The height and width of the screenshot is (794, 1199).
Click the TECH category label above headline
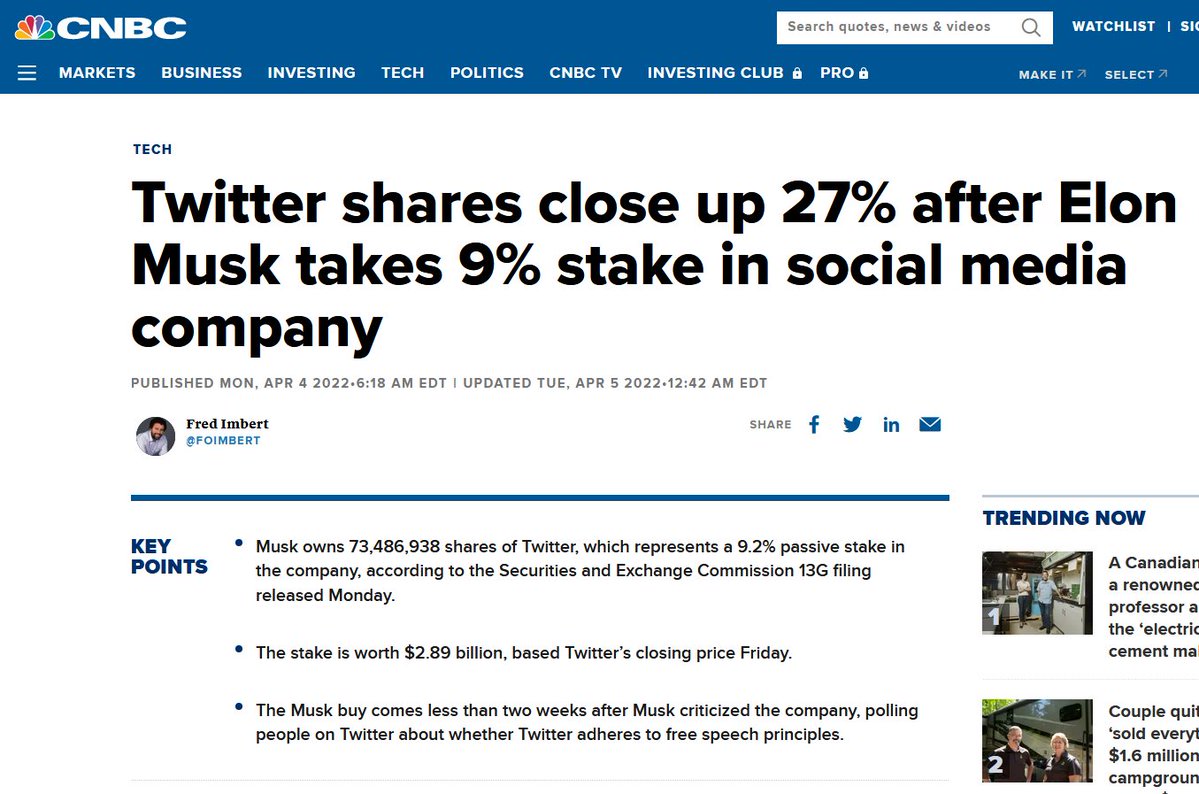point(152,149)
